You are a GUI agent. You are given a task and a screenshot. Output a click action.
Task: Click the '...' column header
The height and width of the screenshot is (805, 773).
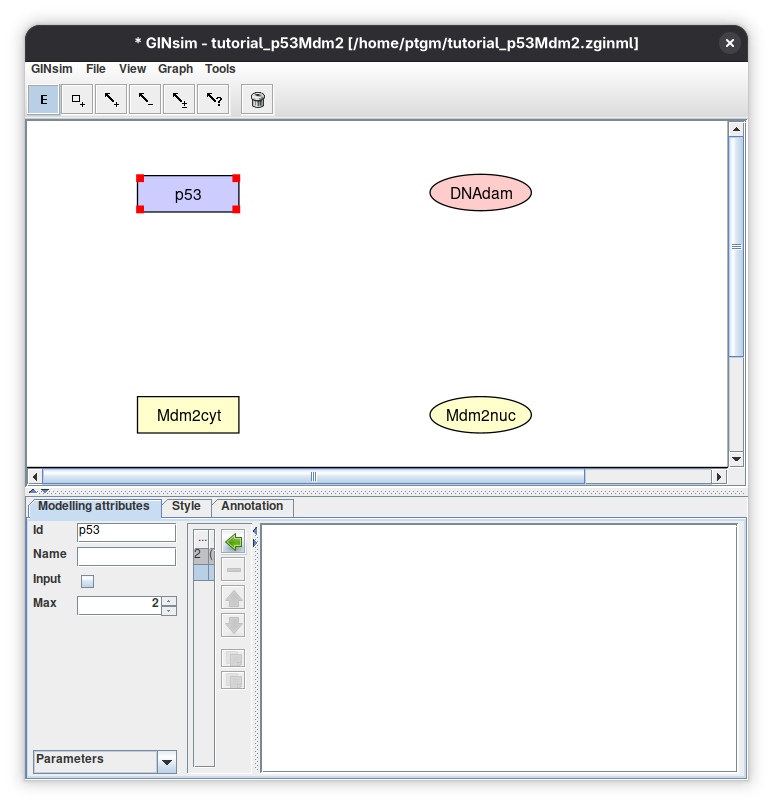coord(202,539)
